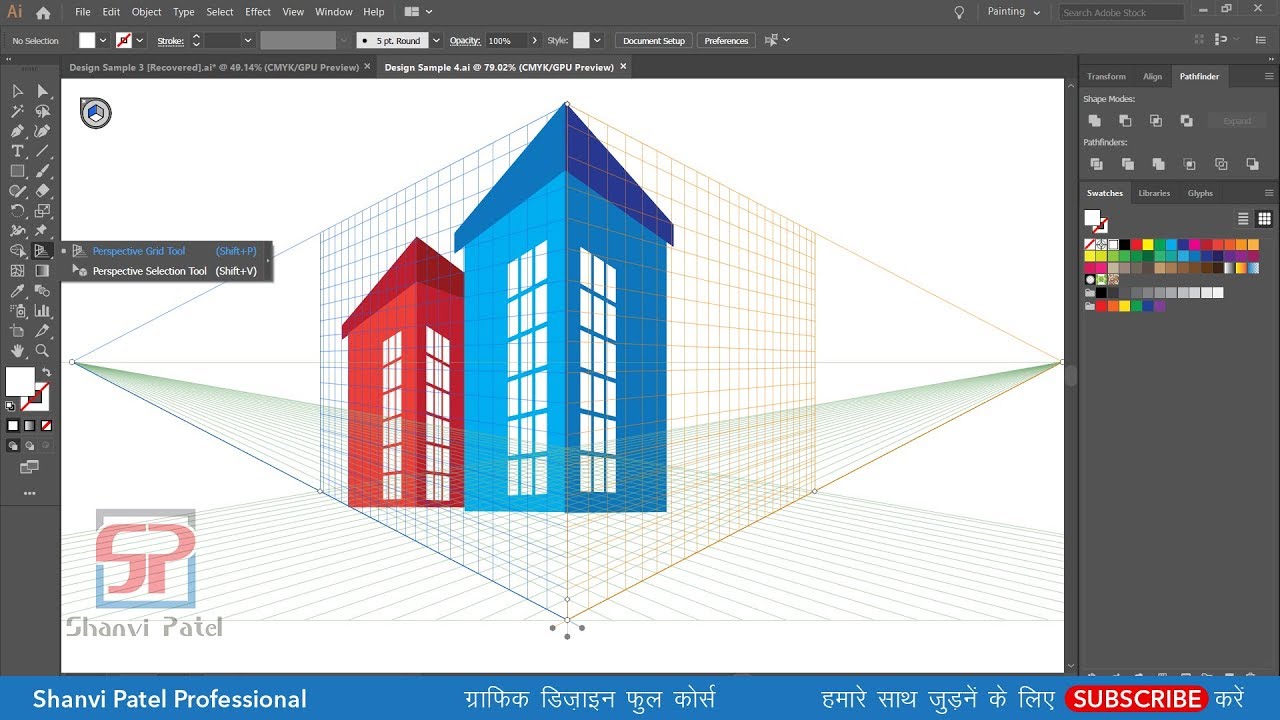Switch to the Align panel tab
This screenshot has height=720, width=1280.
pos(1153,77)
